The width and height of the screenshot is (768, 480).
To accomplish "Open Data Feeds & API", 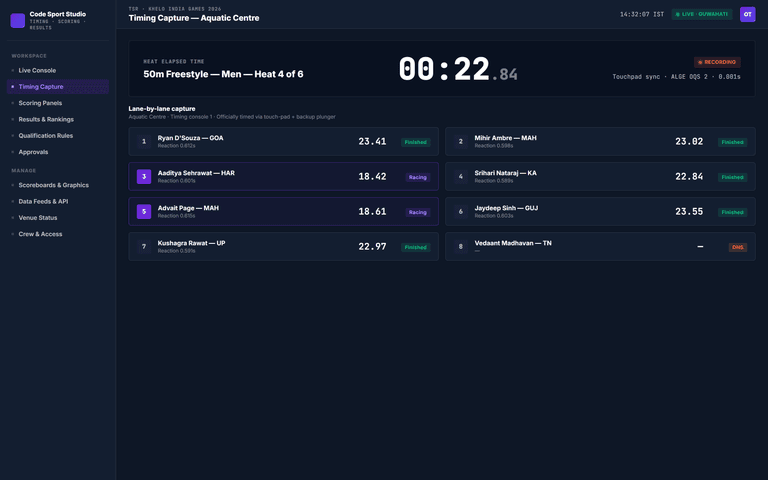I will [x=58, y=201].
